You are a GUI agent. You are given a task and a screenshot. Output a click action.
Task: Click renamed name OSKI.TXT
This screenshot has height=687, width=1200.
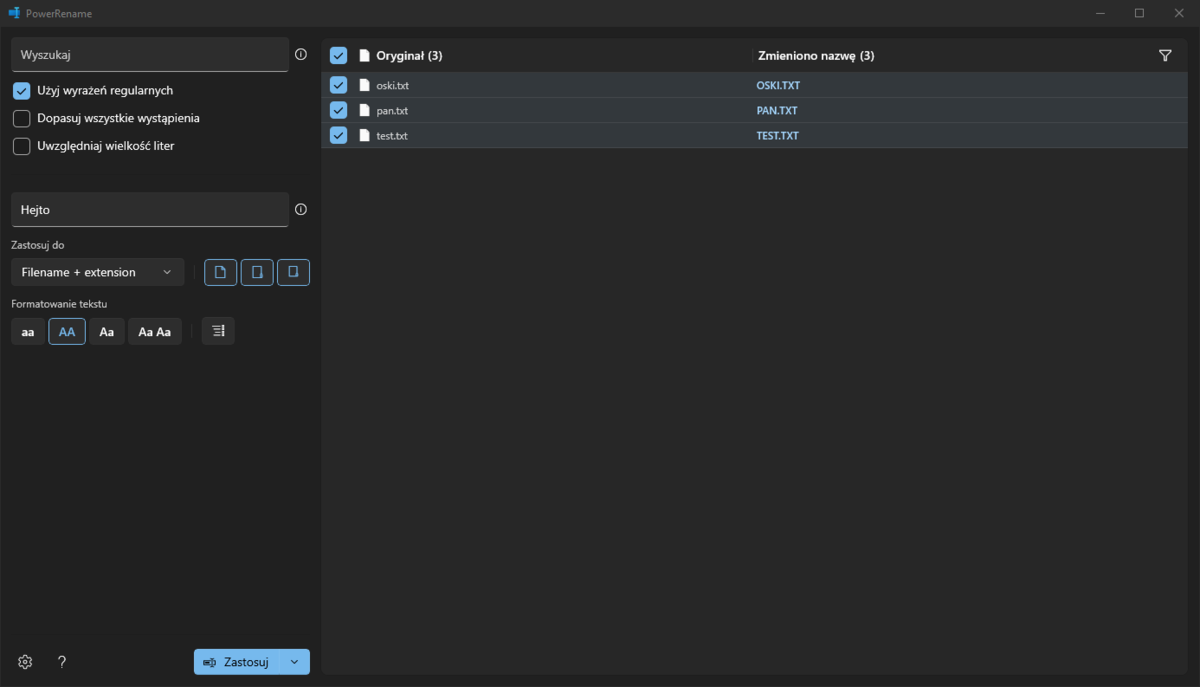pos(778,85)
